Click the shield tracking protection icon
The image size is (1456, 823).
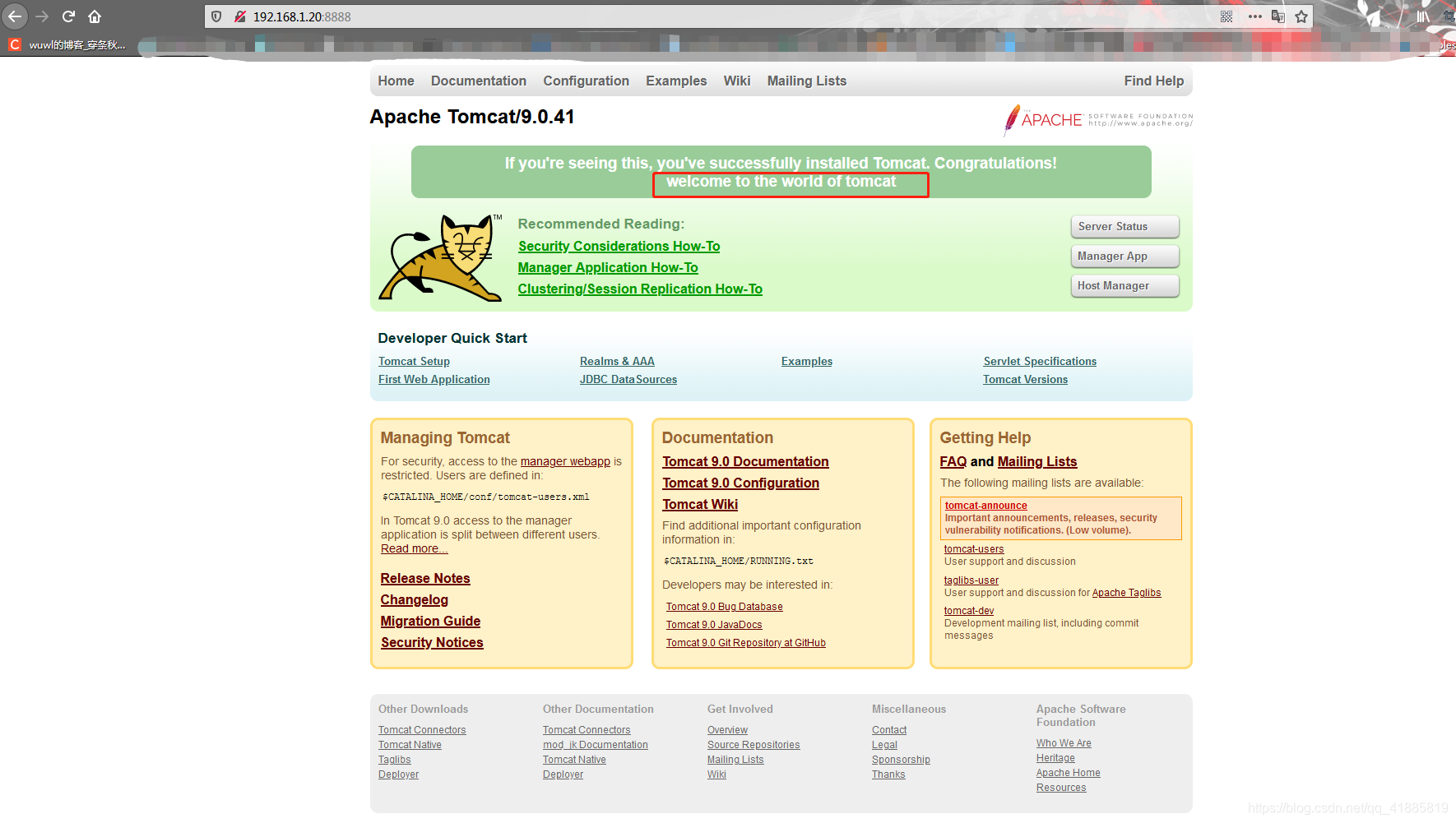click(216, 16)
